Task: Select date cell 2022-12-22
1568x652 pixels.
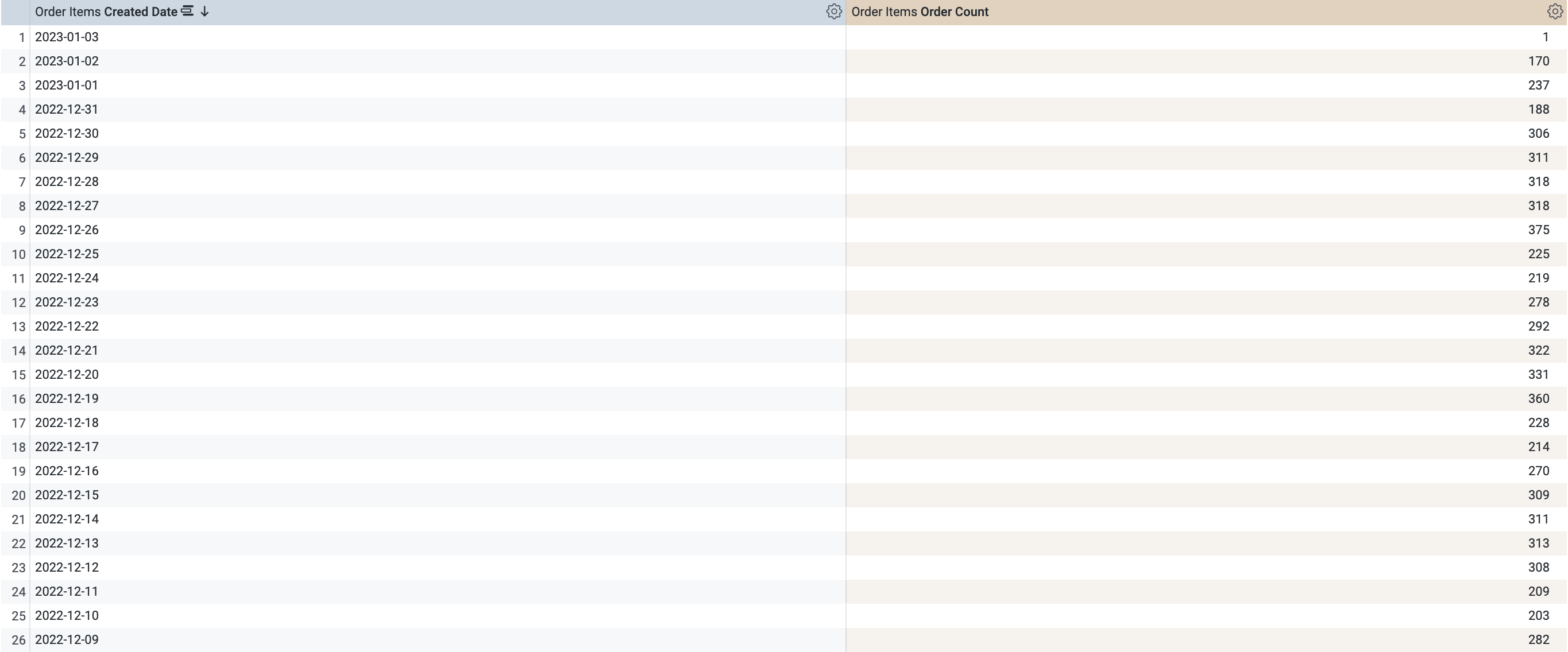Action: tap(67, 327)
